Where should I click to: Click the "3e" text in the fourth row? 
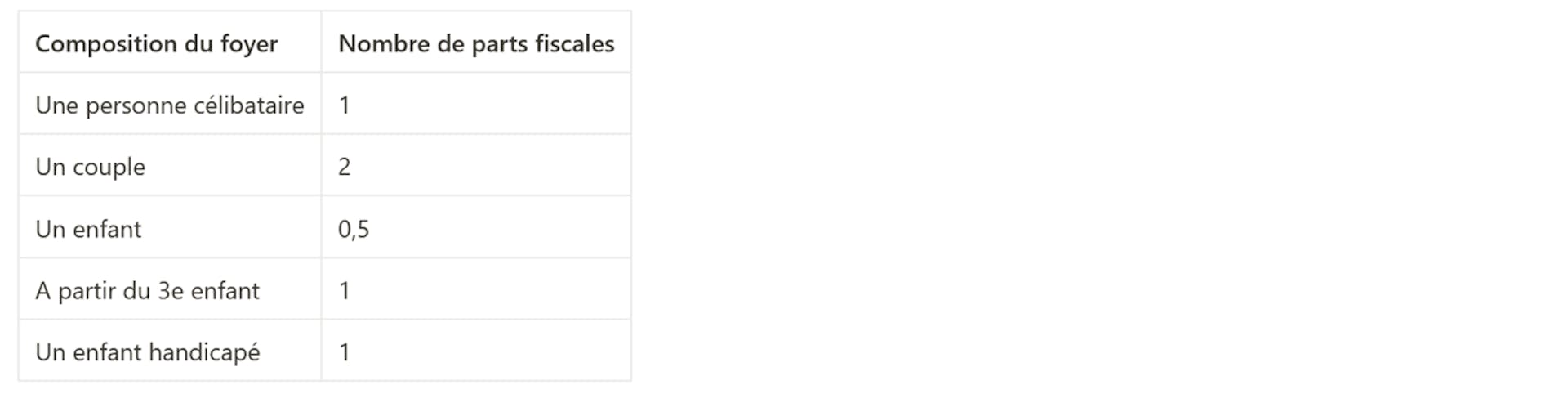(x=170, y=291)
